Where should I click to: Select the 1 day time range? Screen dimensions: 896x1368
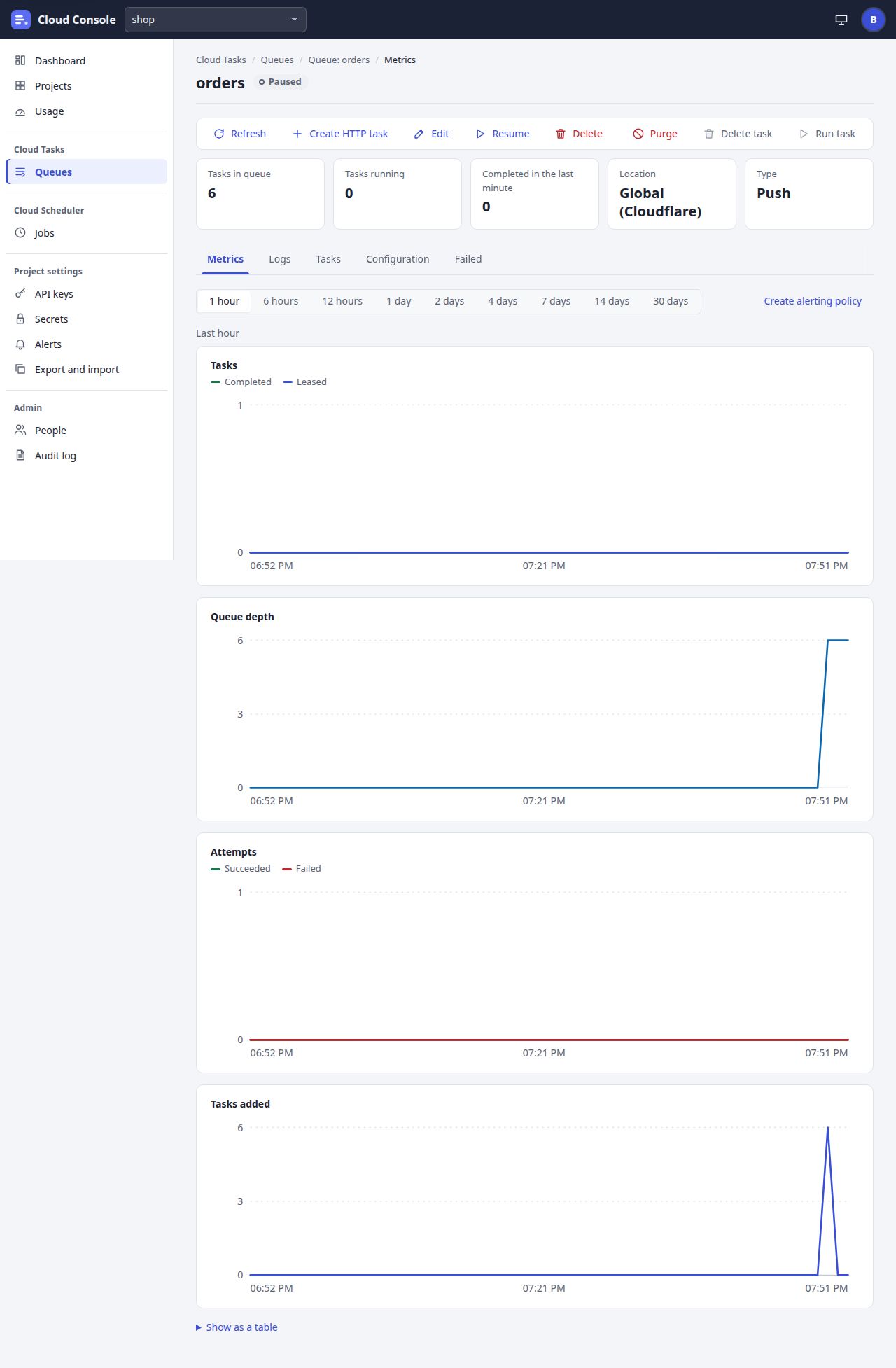tap(399, 301)
